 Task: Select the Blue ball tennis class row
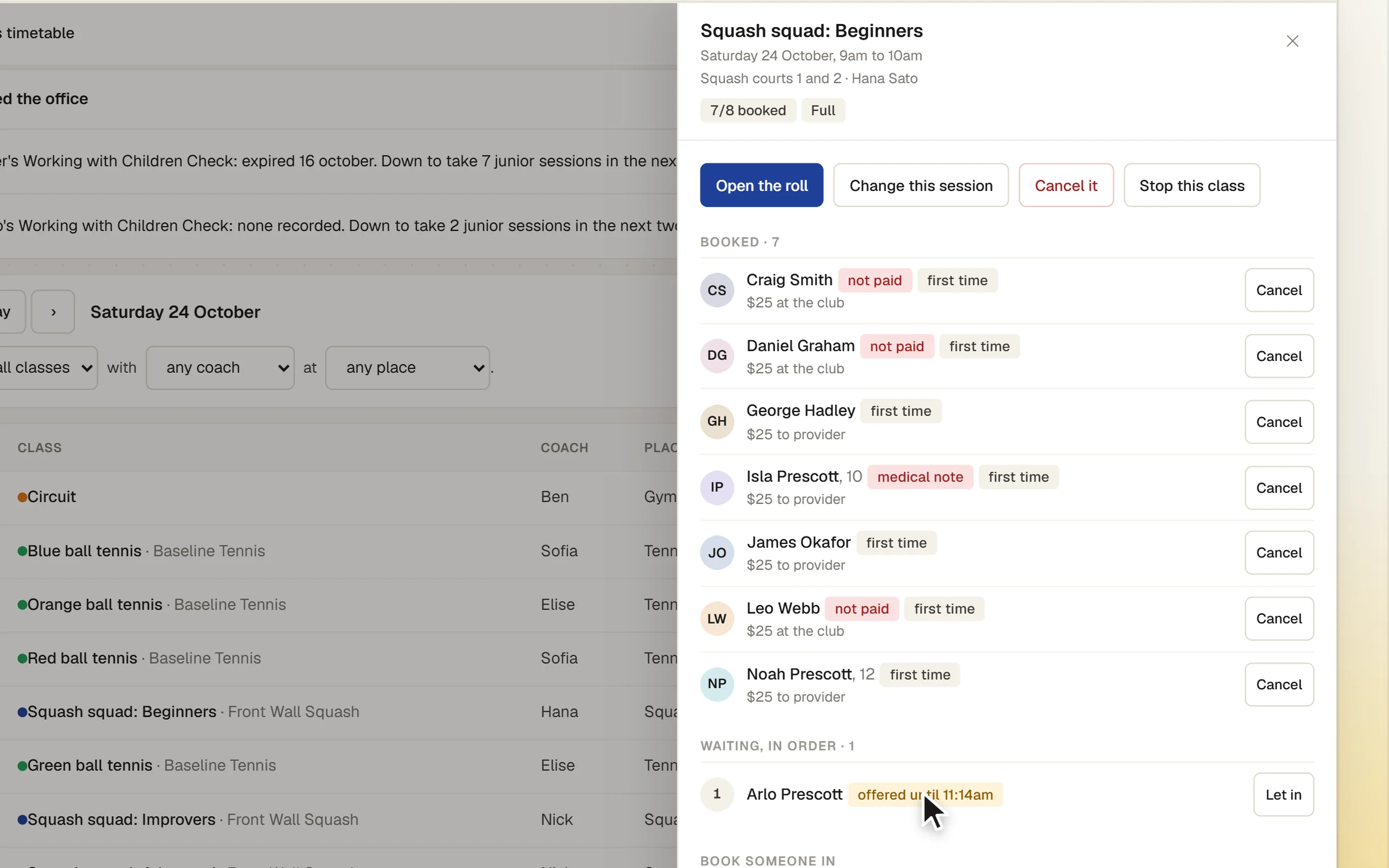(339, 551)
